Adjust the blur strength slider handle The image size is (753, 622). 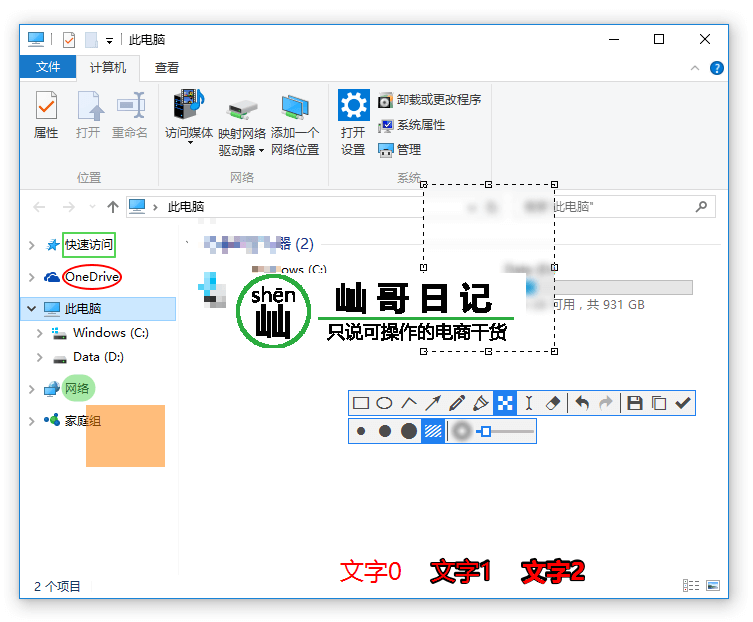pos(486,431)
